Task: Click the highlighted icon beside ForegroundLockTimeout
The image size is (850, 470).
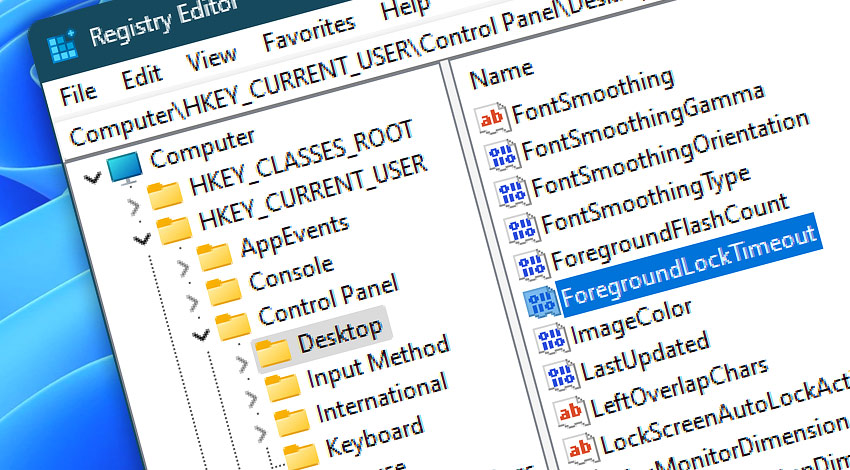Action: [541, 304]
